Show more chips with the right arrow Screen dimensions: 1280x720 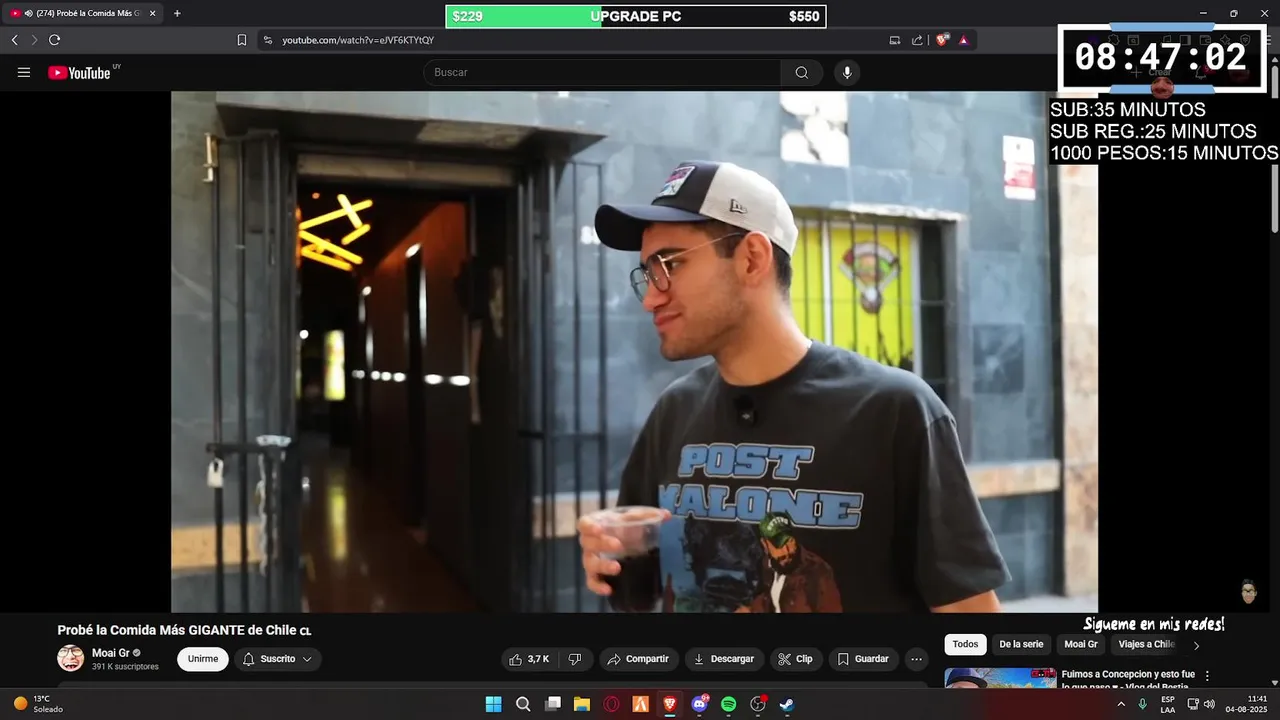[x=1196, y=645]
